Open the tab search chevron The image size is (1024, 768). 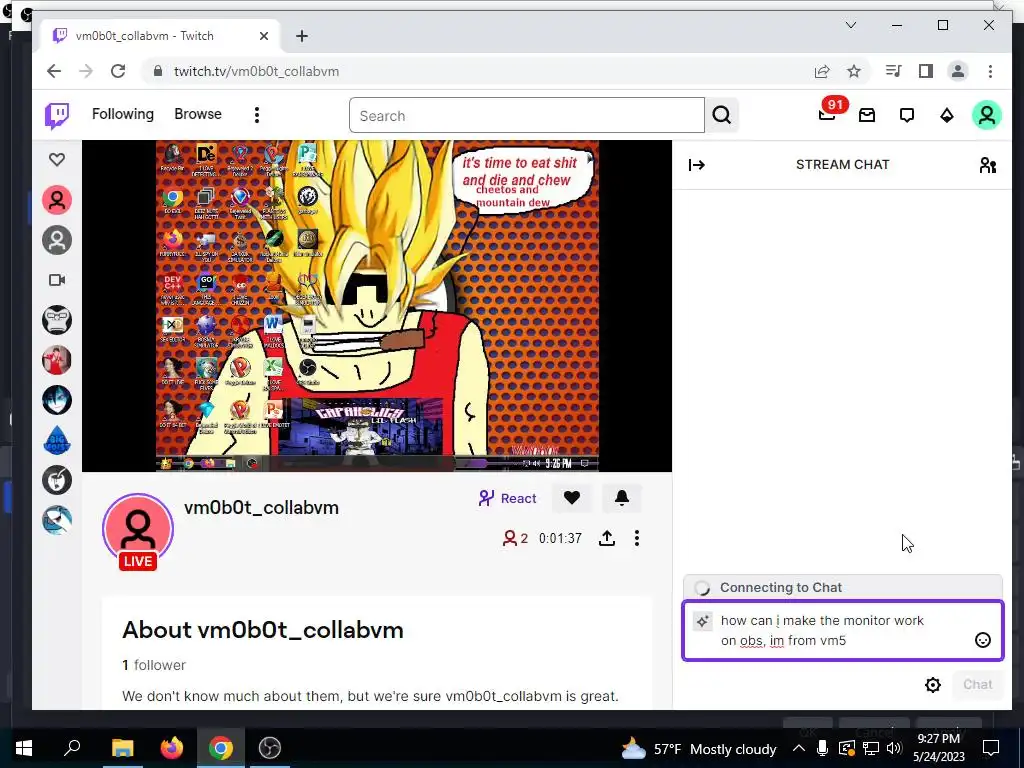coord(851,25)
